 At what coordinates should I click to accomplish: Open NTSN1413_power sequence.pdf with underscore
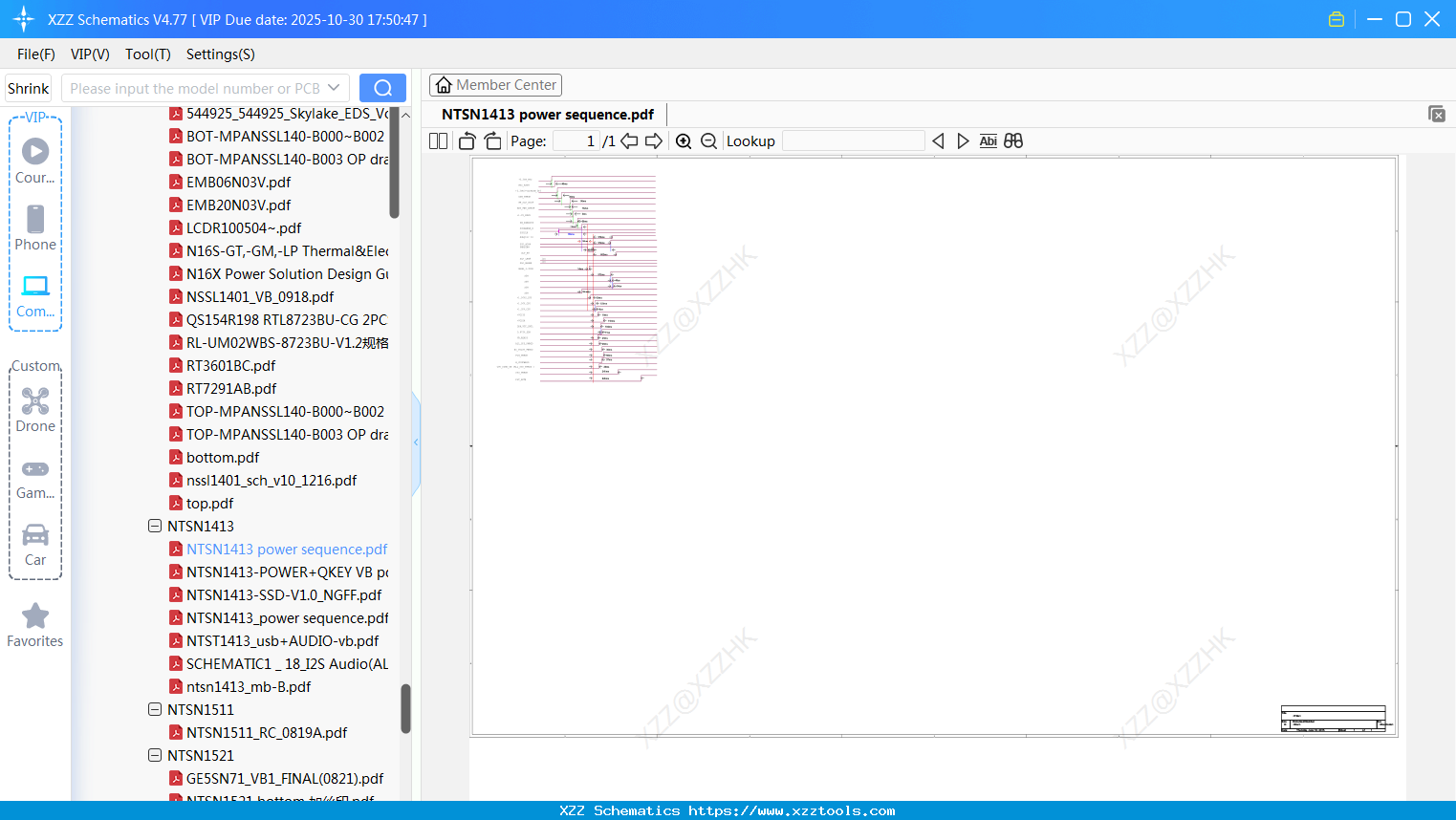pos(287,617)
